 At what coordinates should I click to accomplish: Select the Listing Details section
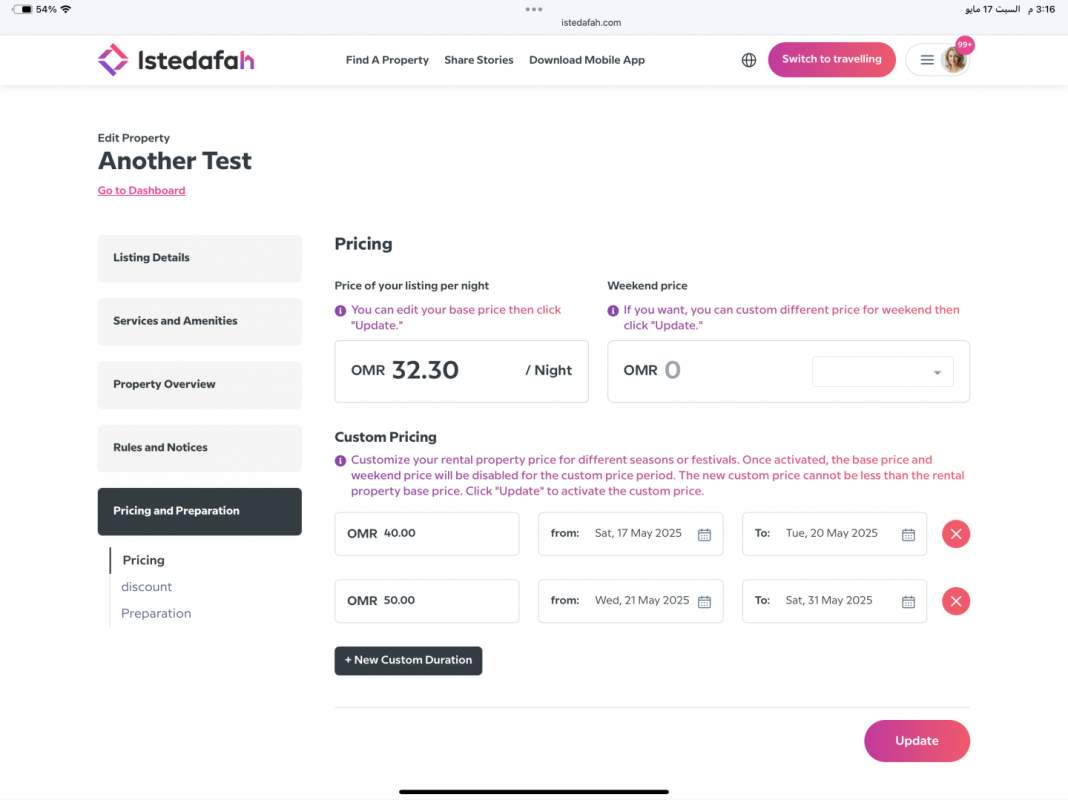[200, 258]
